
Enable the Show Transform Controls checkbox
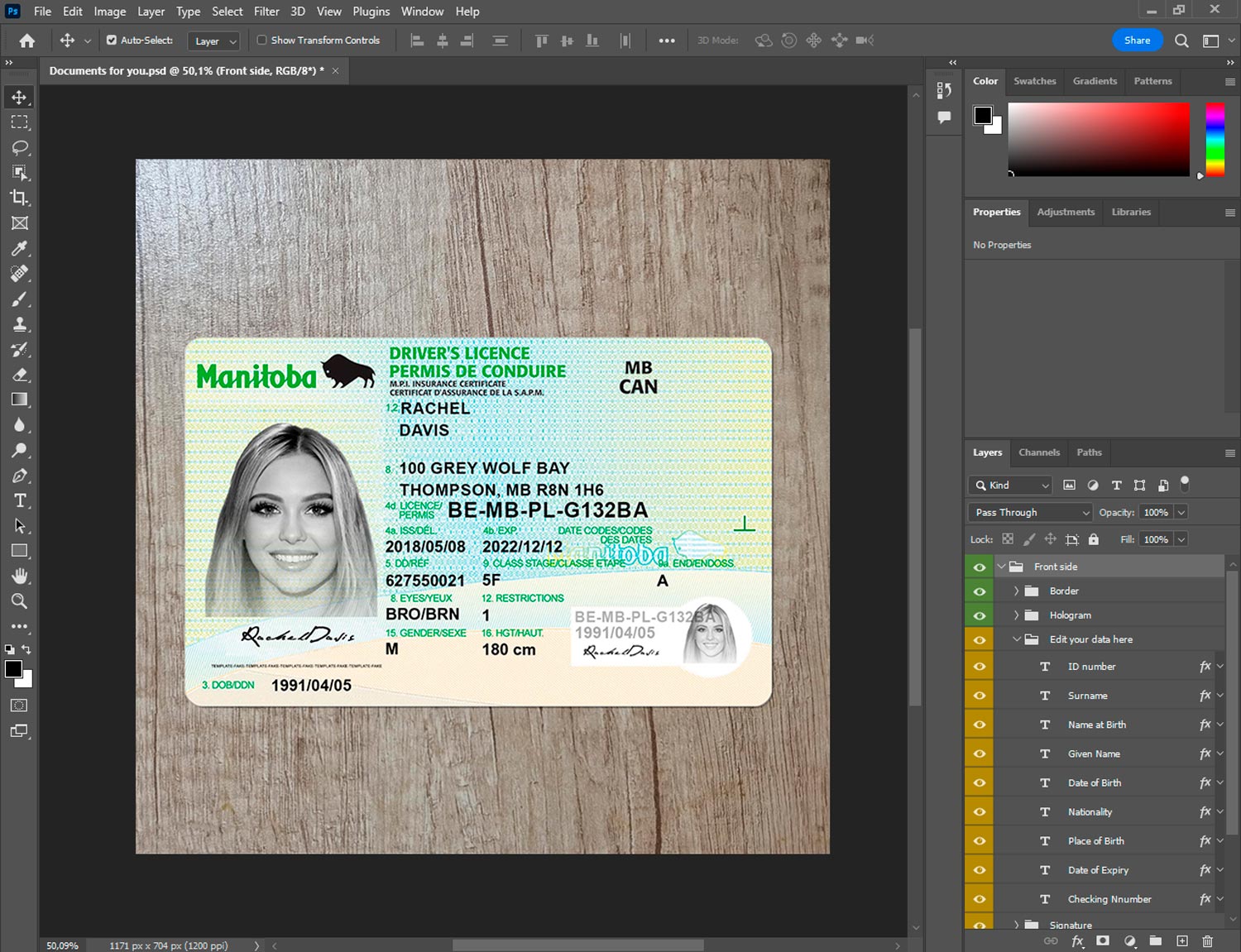(x=261, y=40)
